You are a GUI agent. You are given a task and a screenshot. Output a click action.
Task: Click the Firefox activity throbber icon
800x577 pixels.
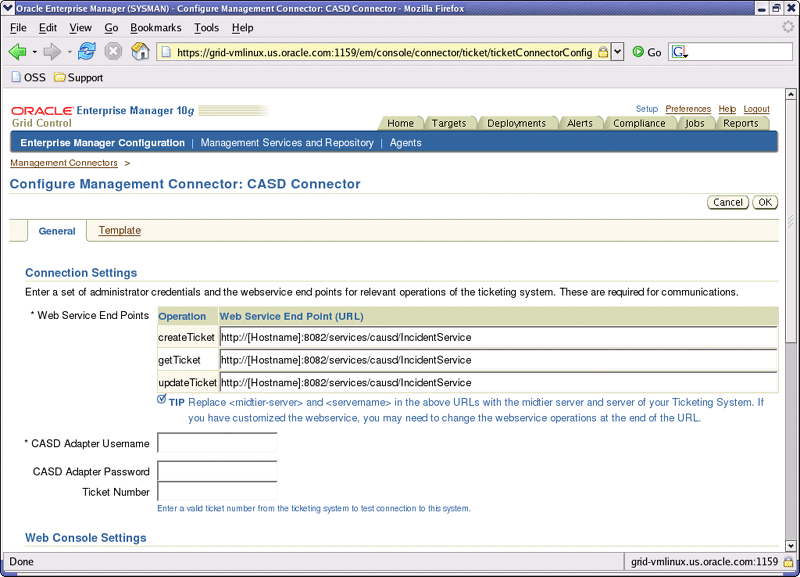point(788,27)
